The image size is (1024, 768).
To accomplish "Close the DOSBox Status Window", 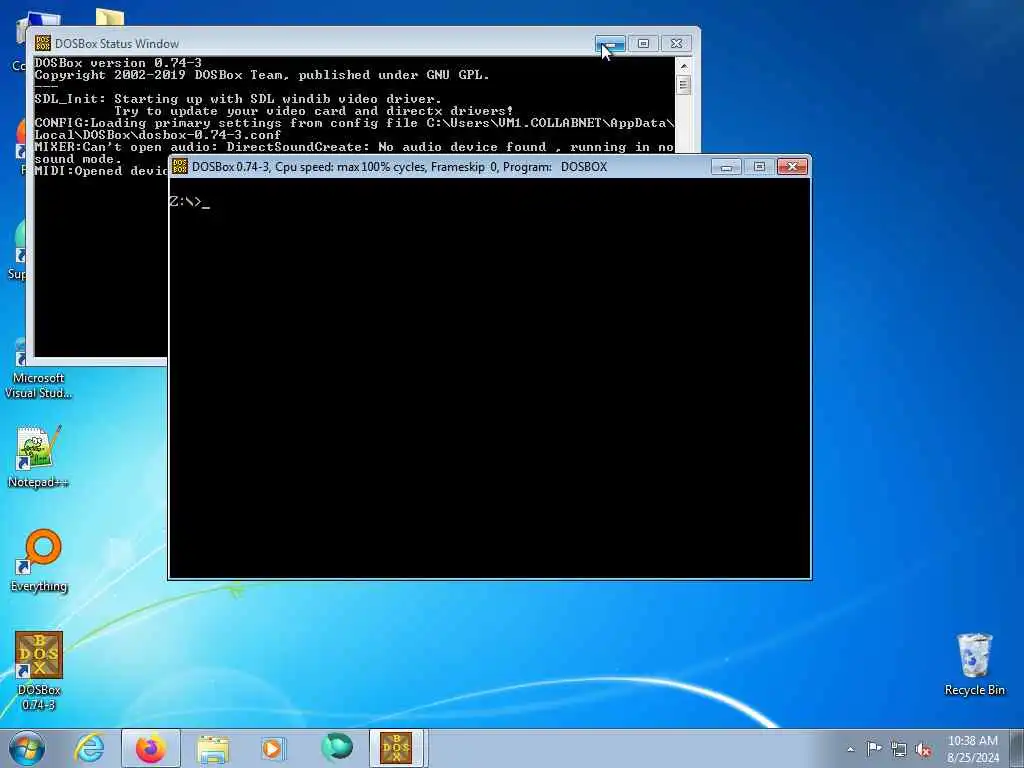I will coord(677,44).
